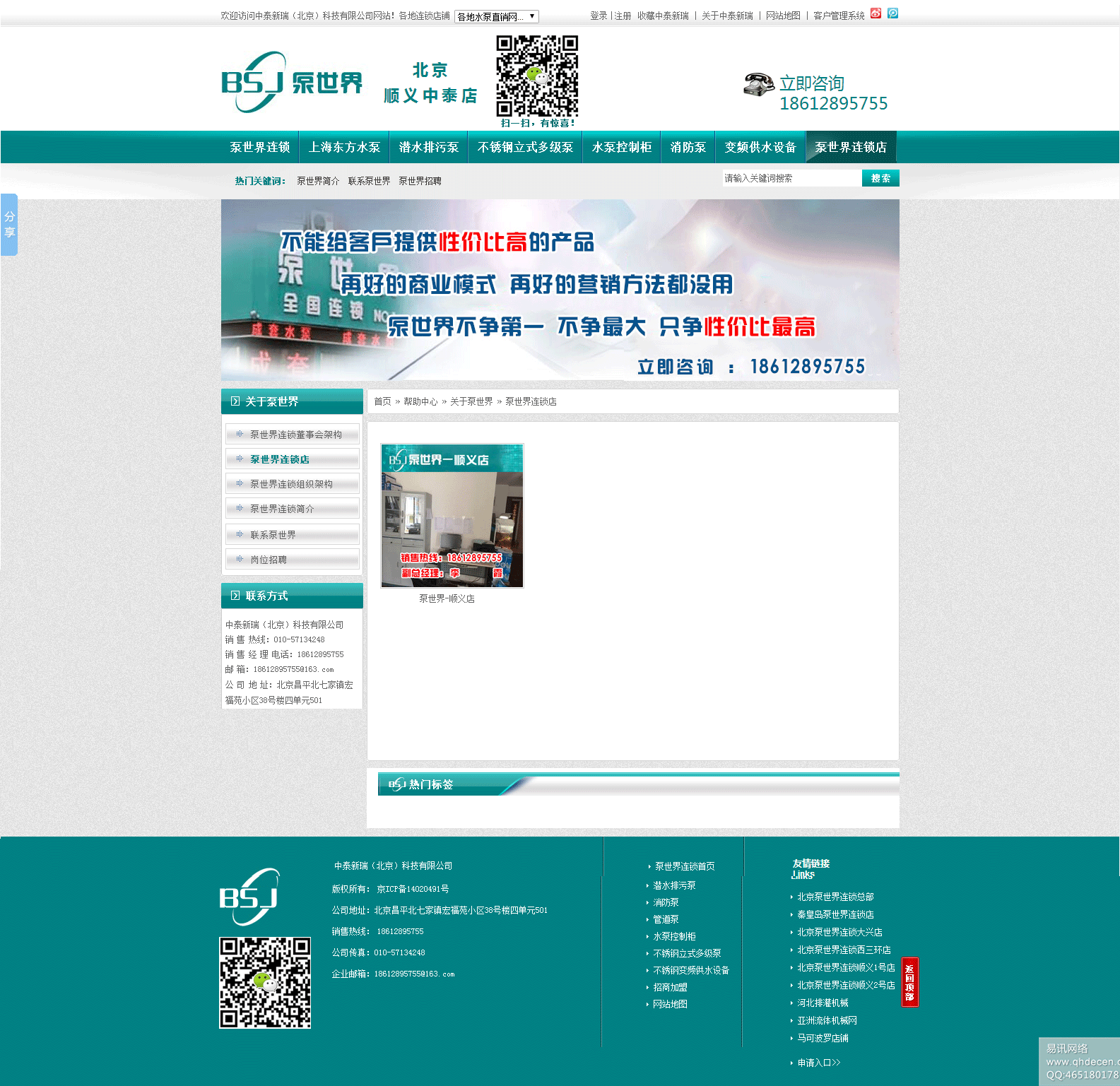This screenshot has width=1120, height=1086.
Task: Open the 北京泵世界连锁总部 friend link
Action: click(x=835, y=897)
